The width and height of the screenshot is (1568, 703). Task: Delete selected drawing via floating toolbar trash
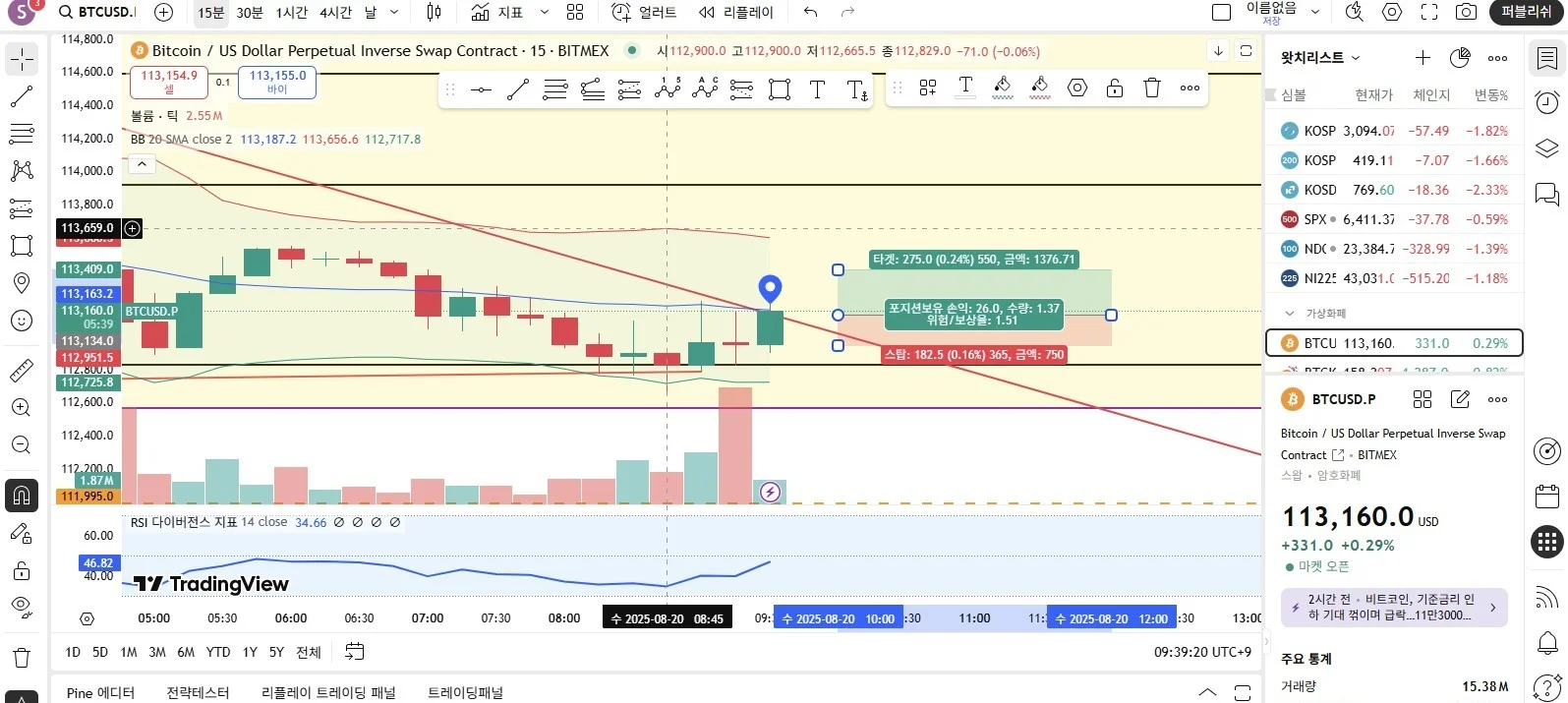[x=1152, y=88]
